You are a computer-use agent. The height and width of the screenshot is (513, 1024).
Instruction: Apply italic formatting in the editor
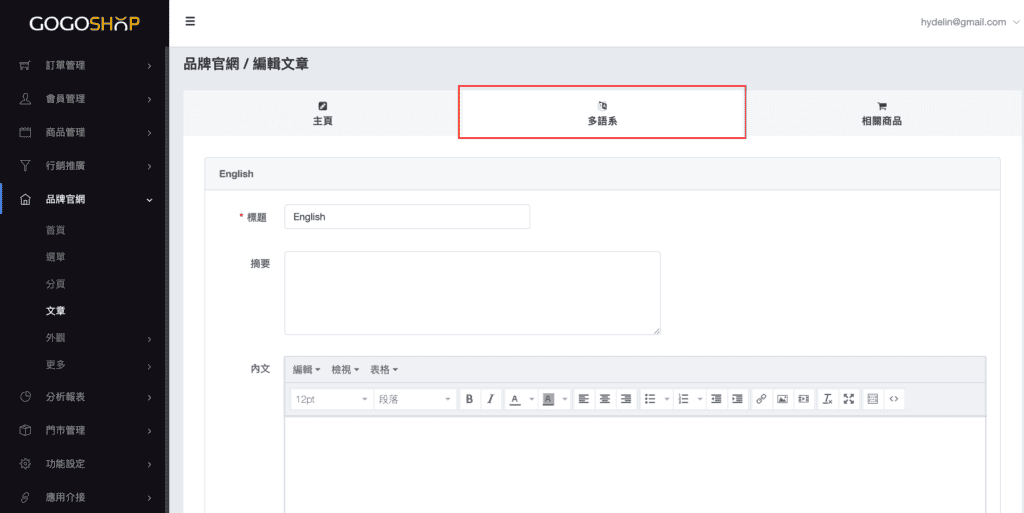pos(490,399)
